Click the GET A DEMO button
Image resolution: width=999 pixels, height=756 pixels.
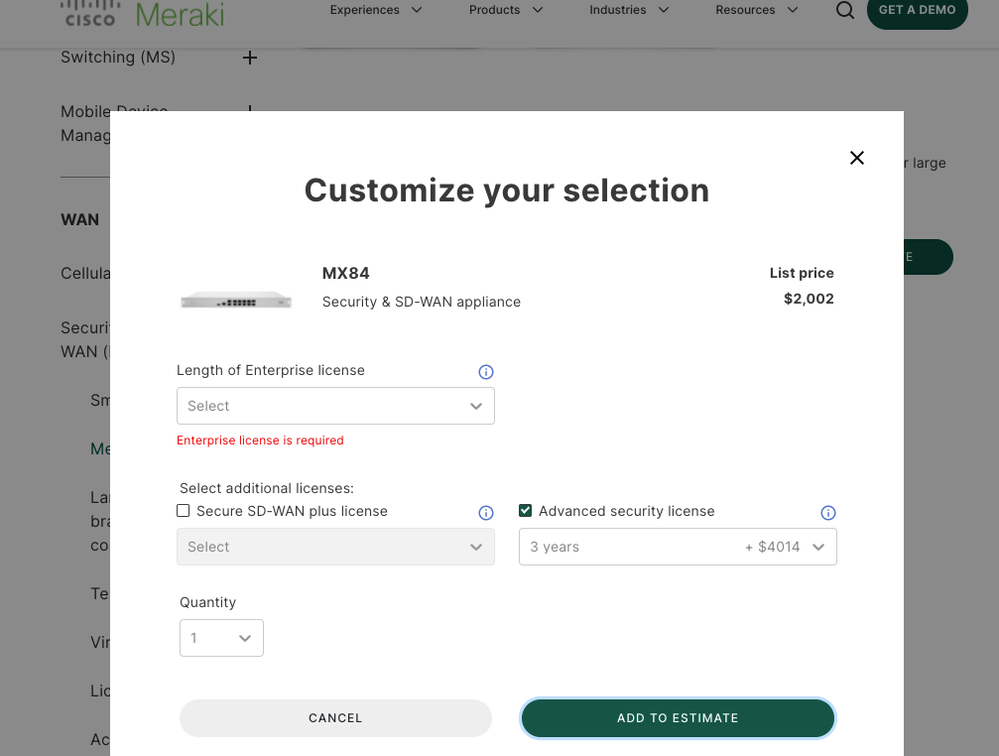coord(917,11)
